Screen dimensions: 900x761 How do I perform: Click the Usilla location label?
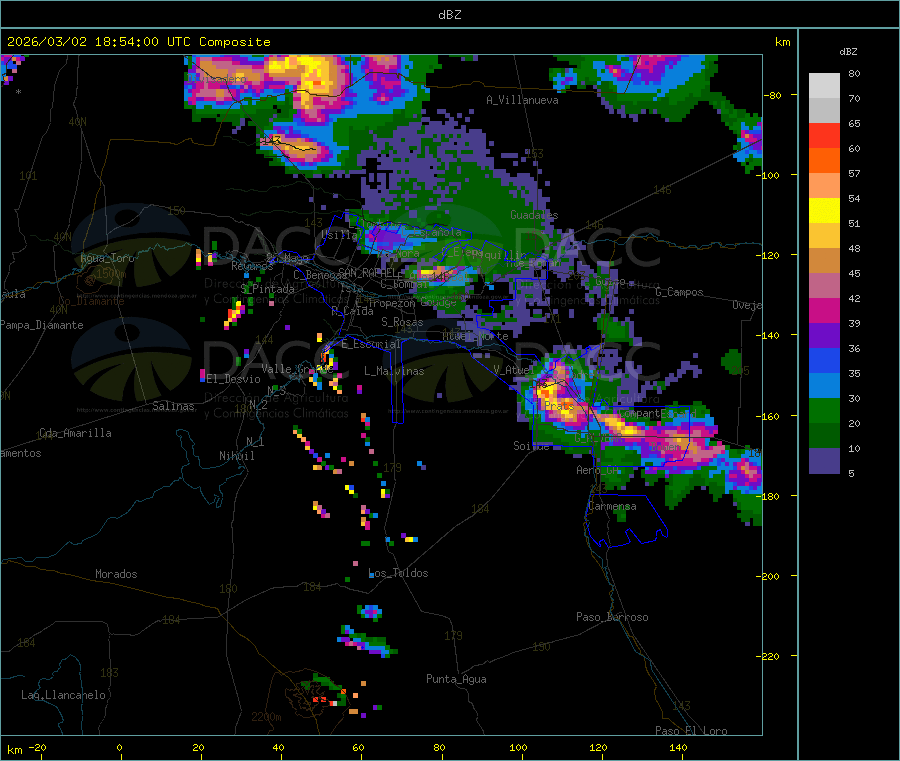click(339, 234)
